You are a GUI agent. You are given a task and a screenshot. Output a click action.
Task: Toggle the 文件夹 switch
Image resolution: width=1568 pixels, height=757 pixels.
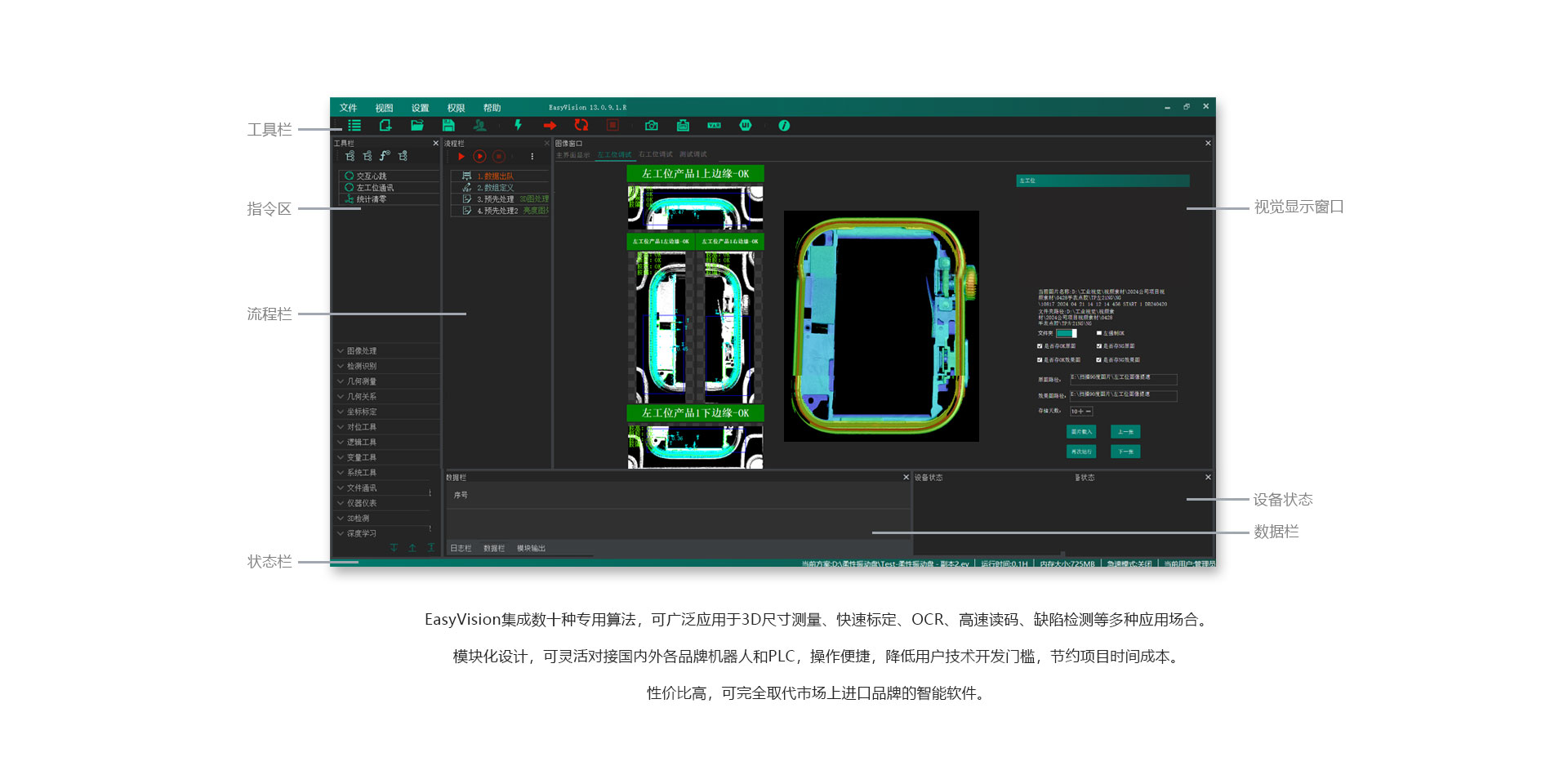click(x=1067, y=333)
